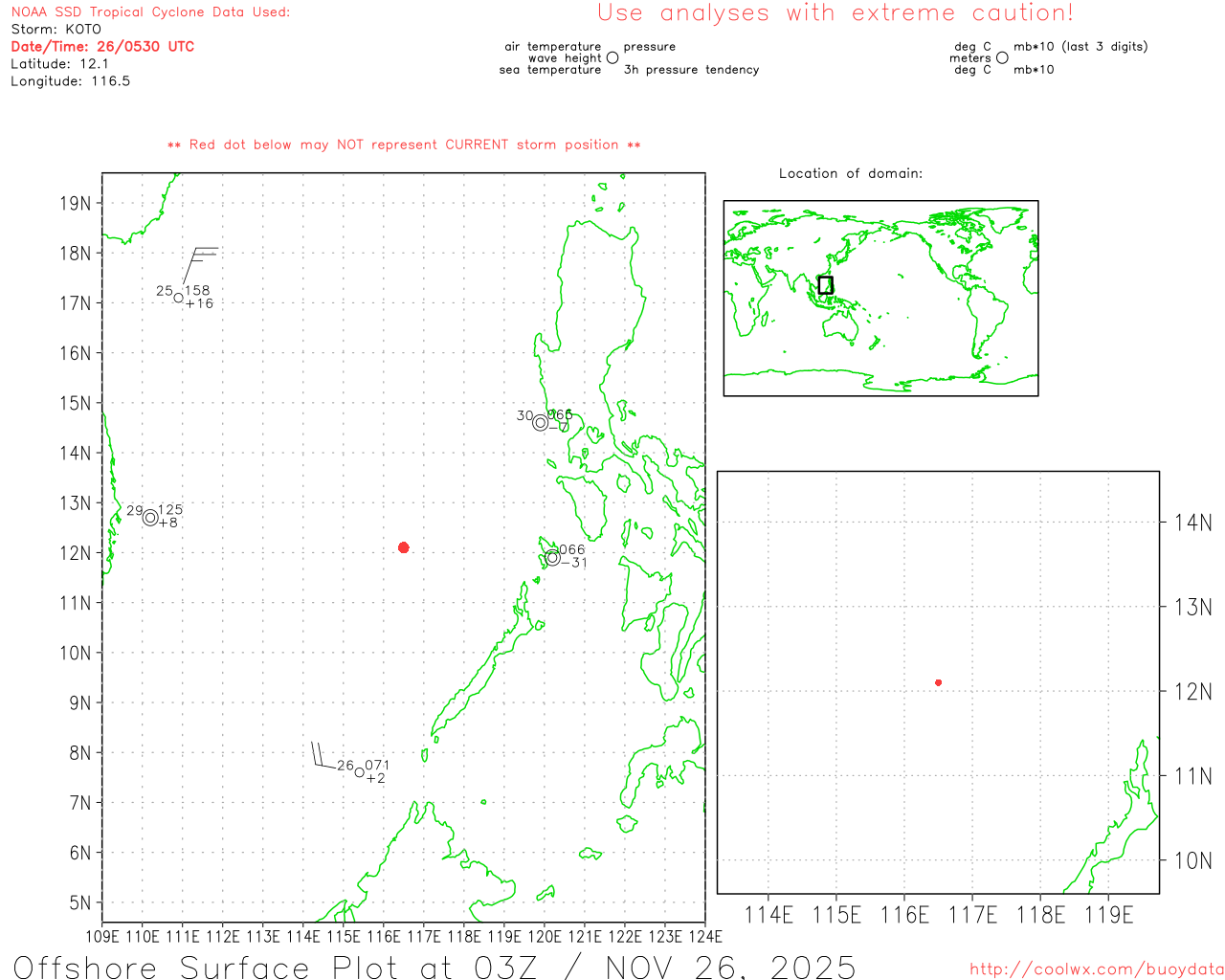Image resolution: width=1225 pixels, height=980 pixels.
Task: Click the wind barb above the 158 station
Action: [200, 265]
